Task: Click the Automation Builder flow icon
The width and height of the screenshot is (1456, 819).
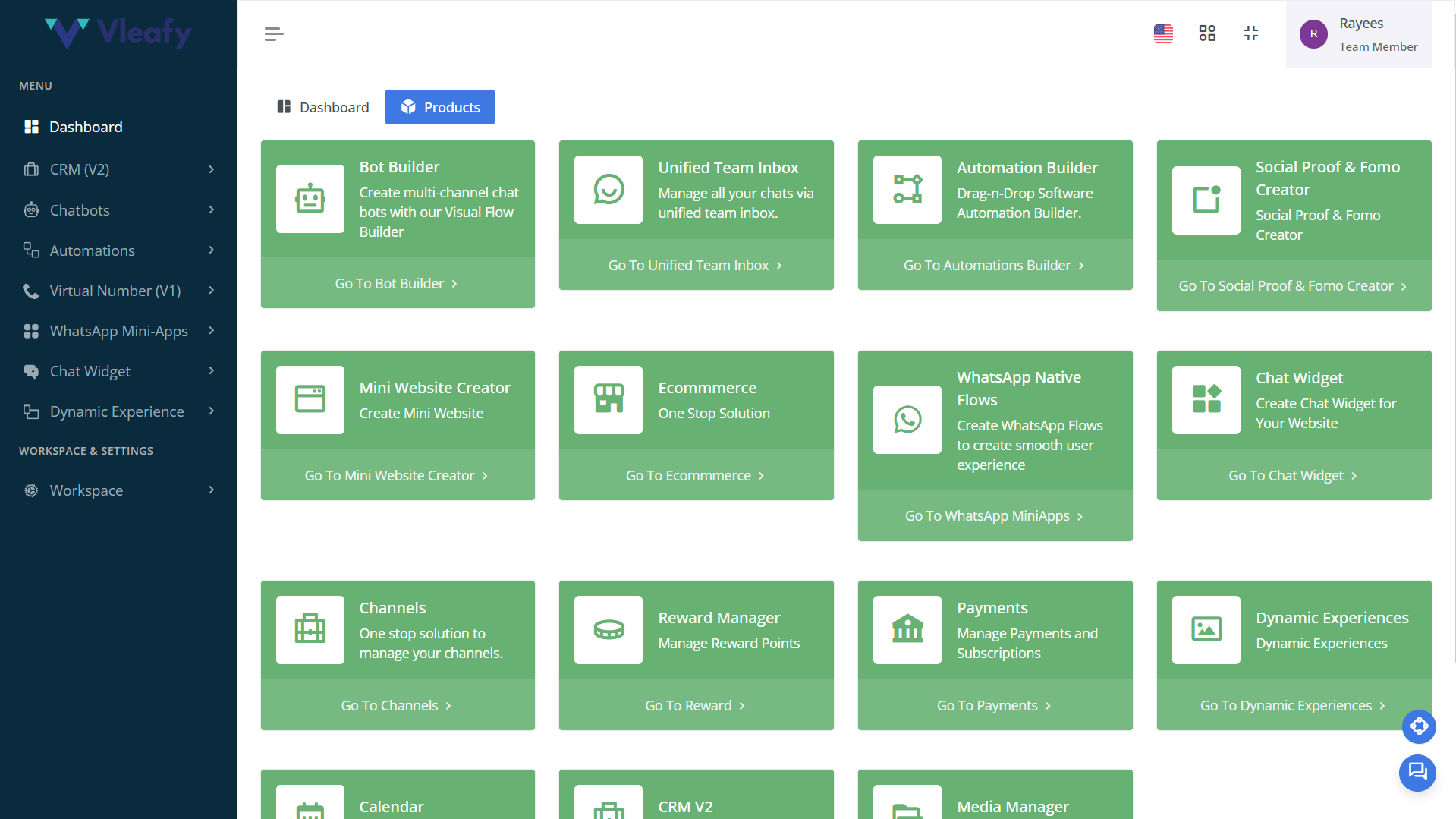Action: tap(907, 190)
